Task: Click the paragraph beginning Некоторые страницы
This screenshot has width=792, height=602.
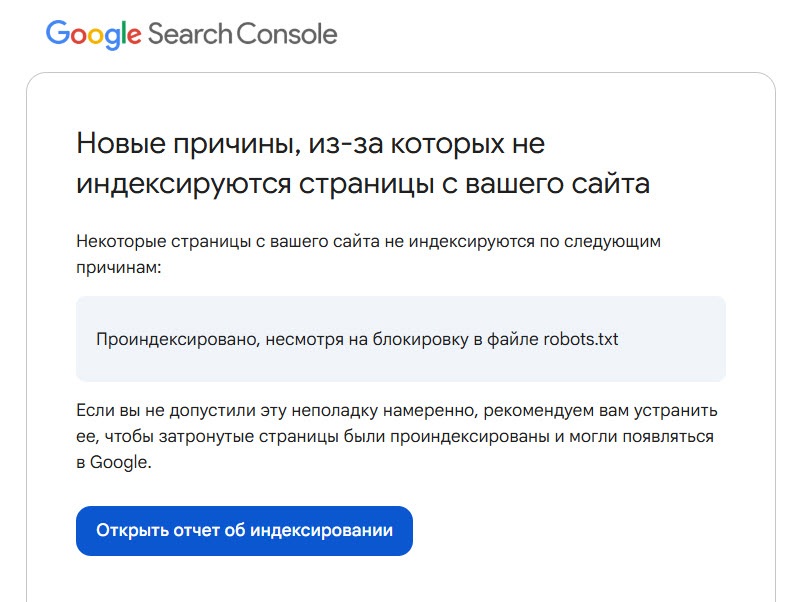Action: click(x=368, y=254)
